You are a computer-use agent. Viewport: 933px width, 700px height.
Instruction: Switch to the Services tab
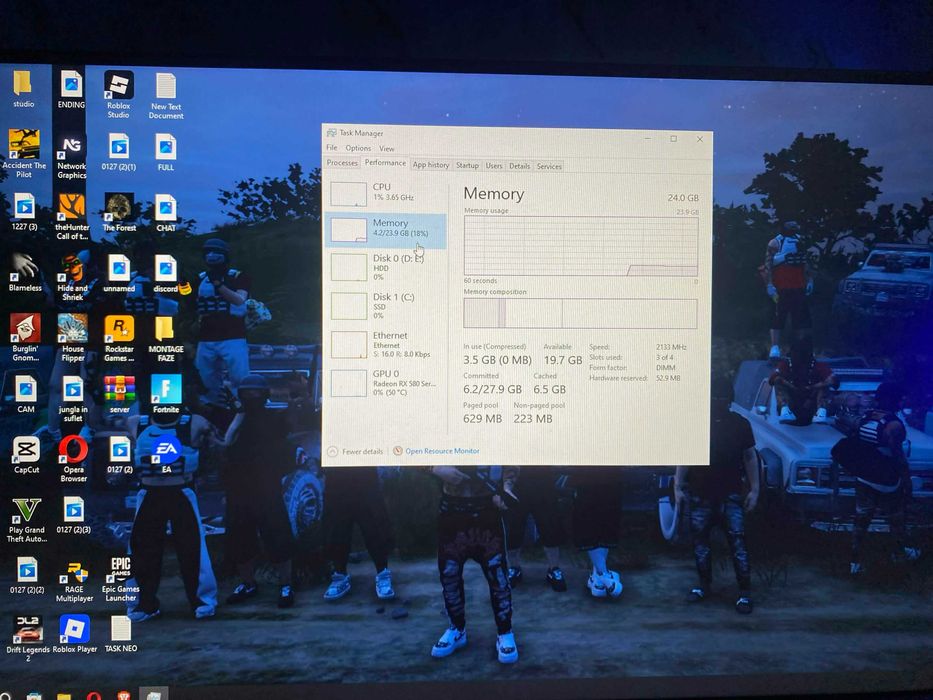[x=549, y=167]
